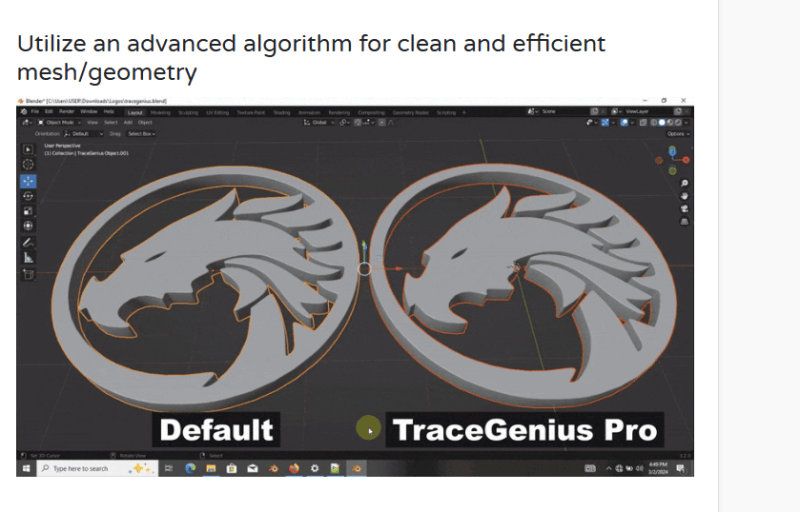The width and height of the screenshot is (800, 512).
Task: Open the Mail app from the taskbar
Action: 253,468
